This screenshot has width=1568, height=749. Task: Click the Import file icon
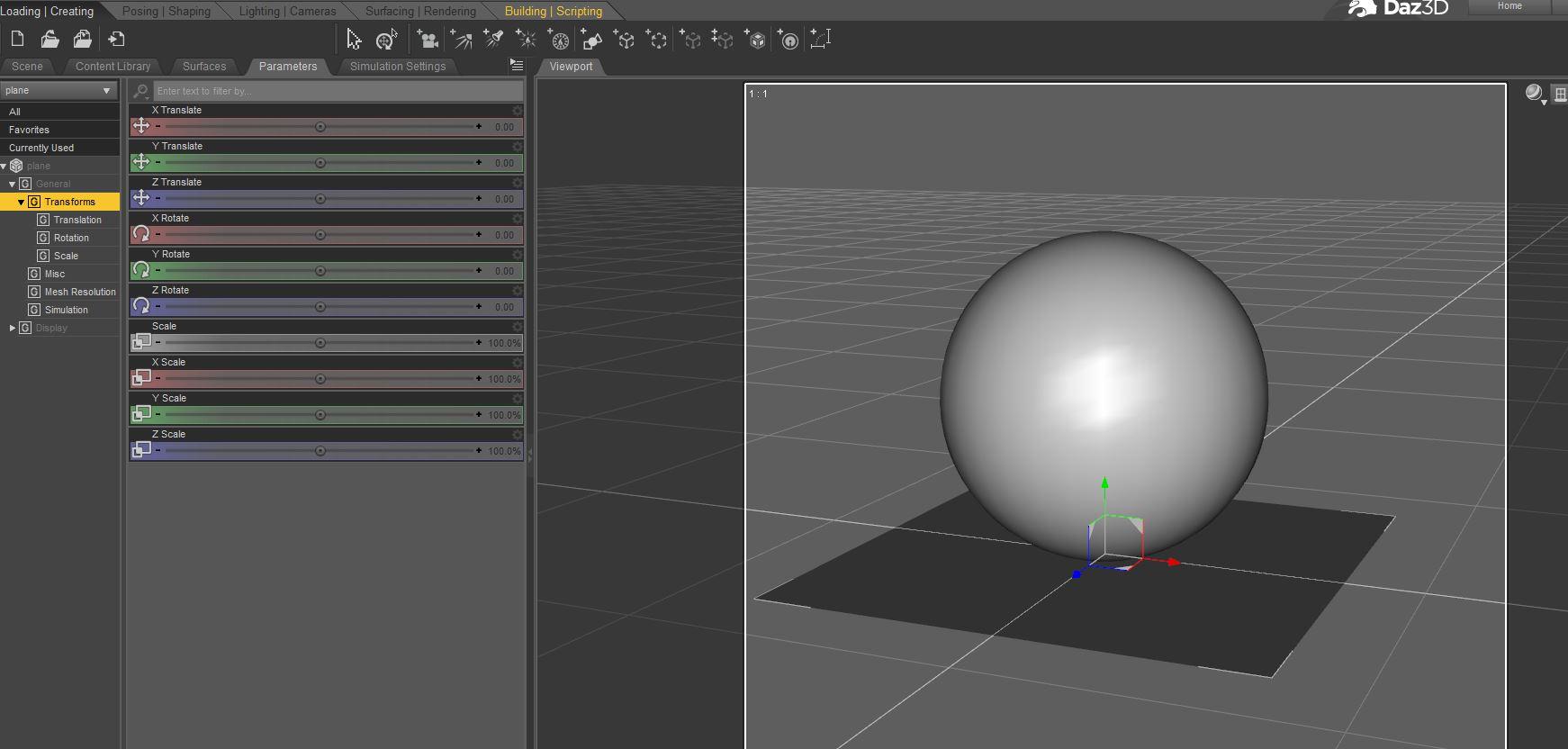116,39
